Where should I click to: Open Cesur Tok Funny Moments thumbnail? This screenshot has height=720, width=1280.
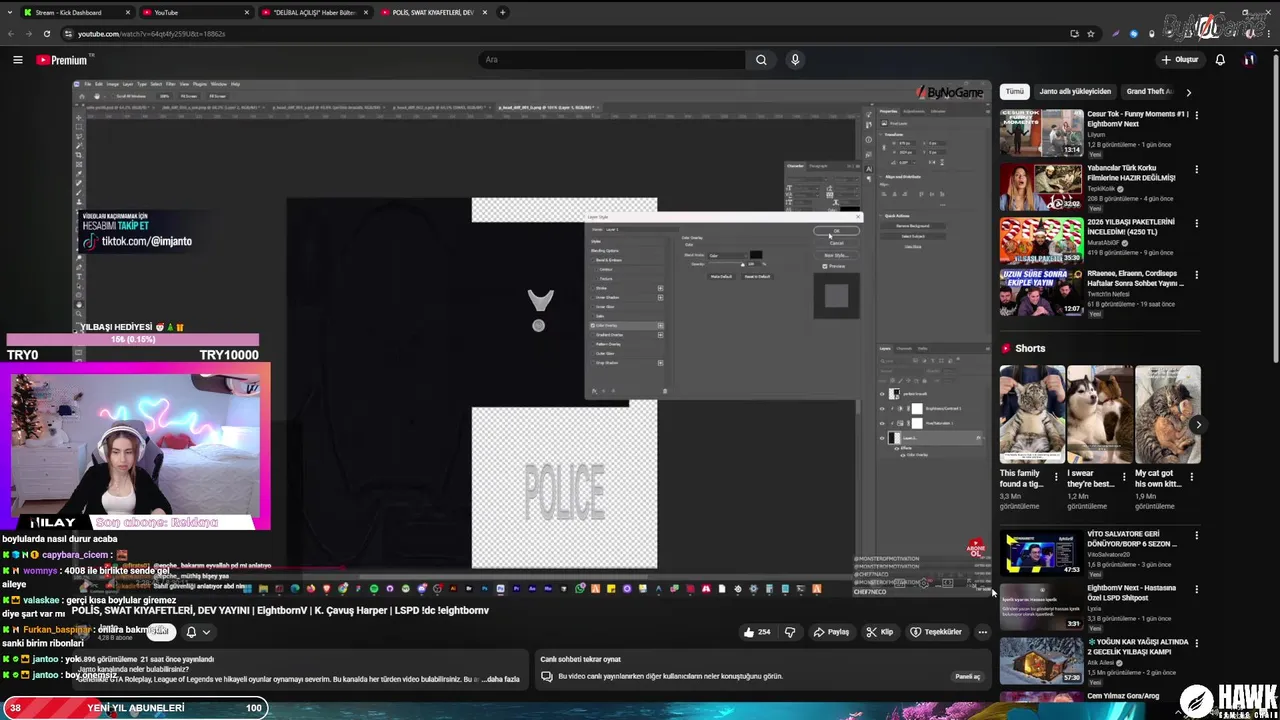click(x=1041, y=133)
